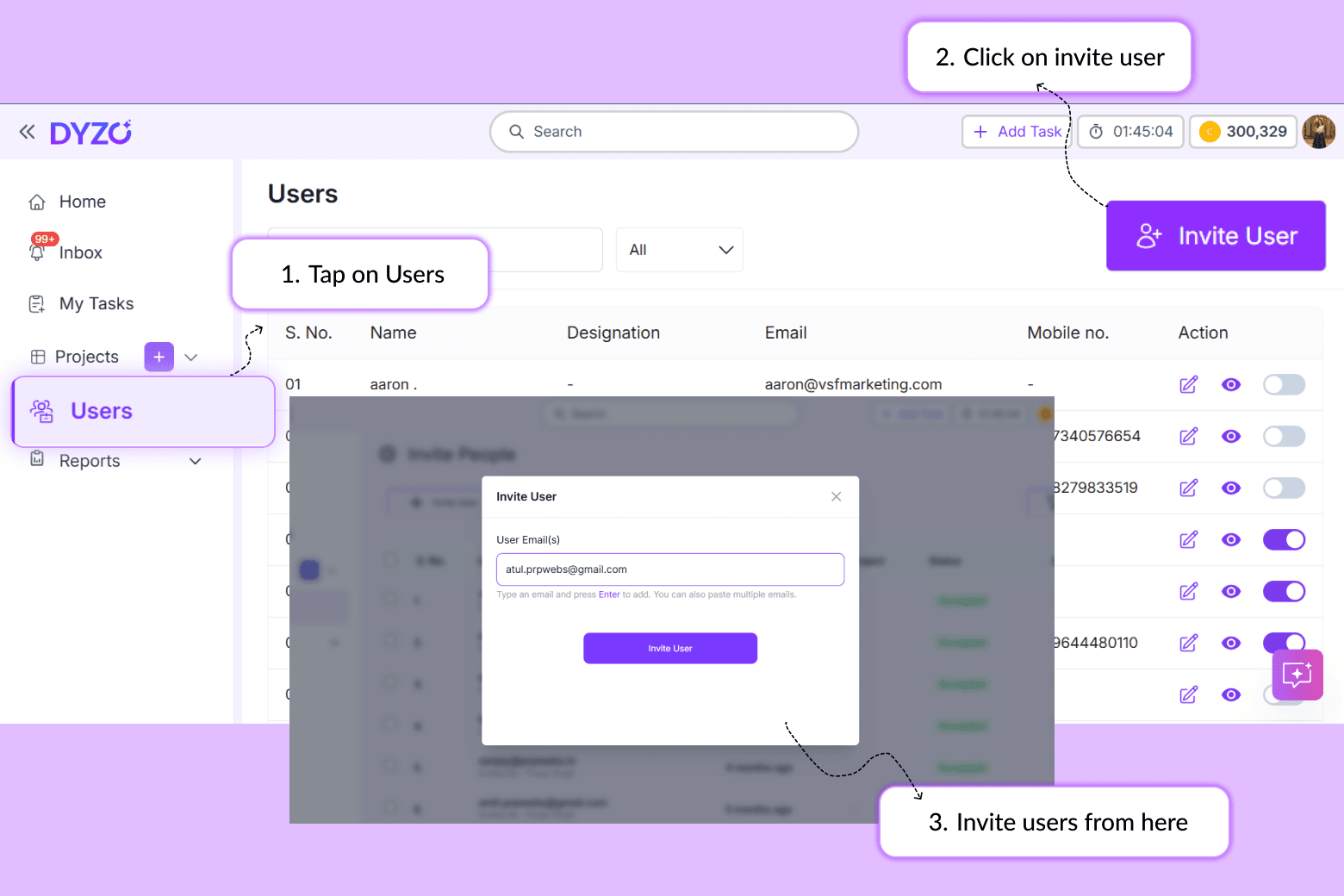The image size is (1344, 896).
Task: Open the AI chat assistant floating icon
Action: (1297, 675)
